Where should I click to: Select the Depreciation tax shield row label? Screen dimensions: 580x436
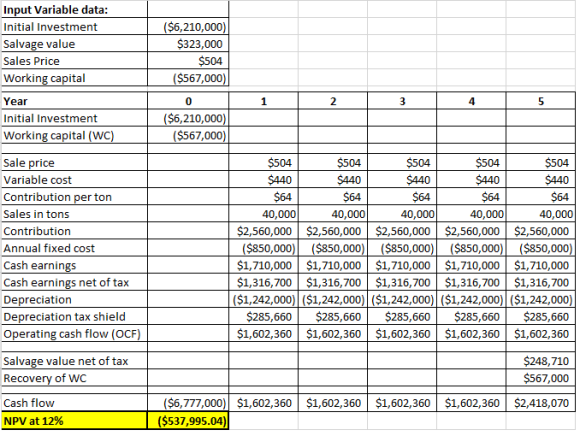click(64, 317)
